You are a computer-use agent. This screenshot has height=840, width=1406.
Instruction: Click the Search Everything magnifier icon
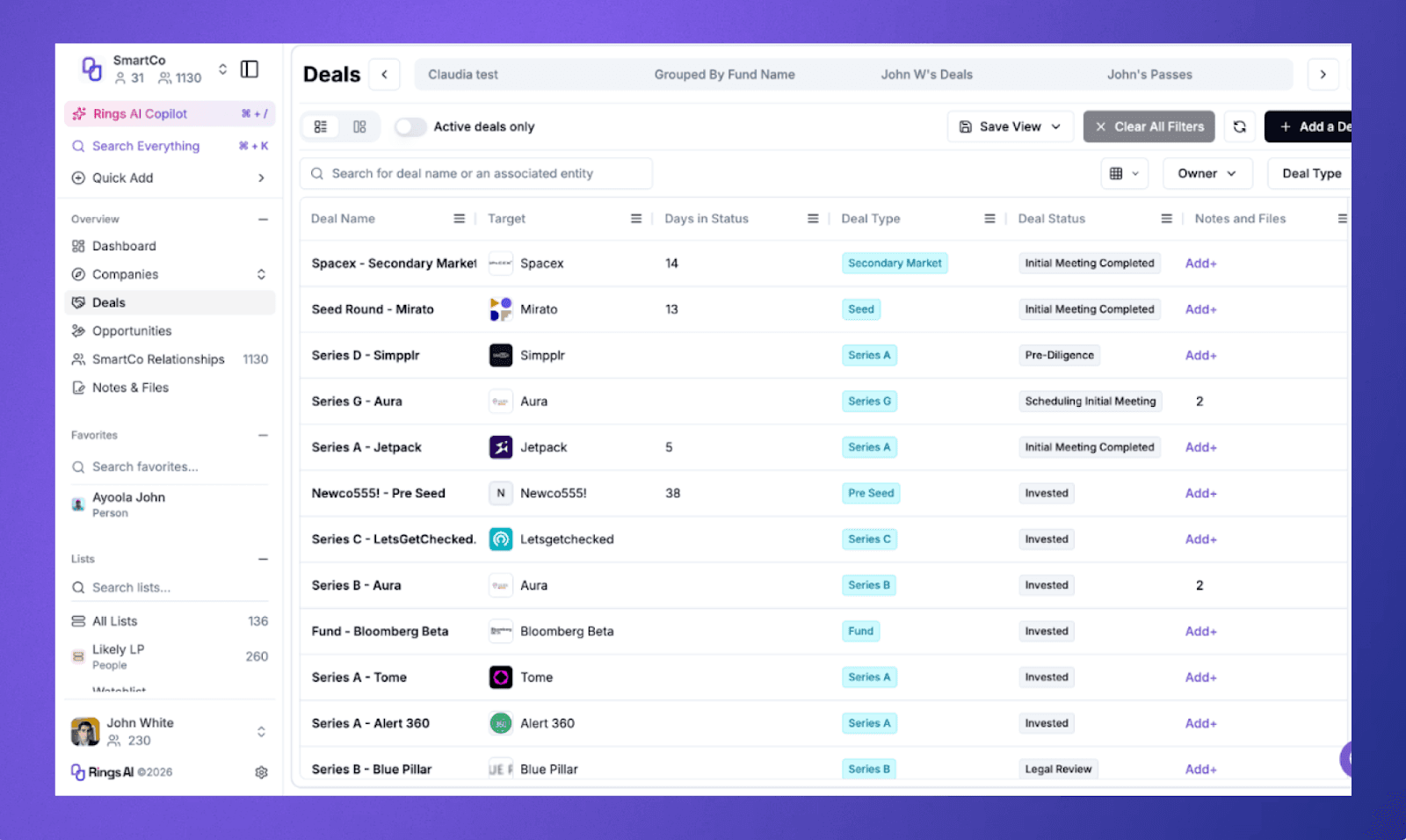coord(77,146)
